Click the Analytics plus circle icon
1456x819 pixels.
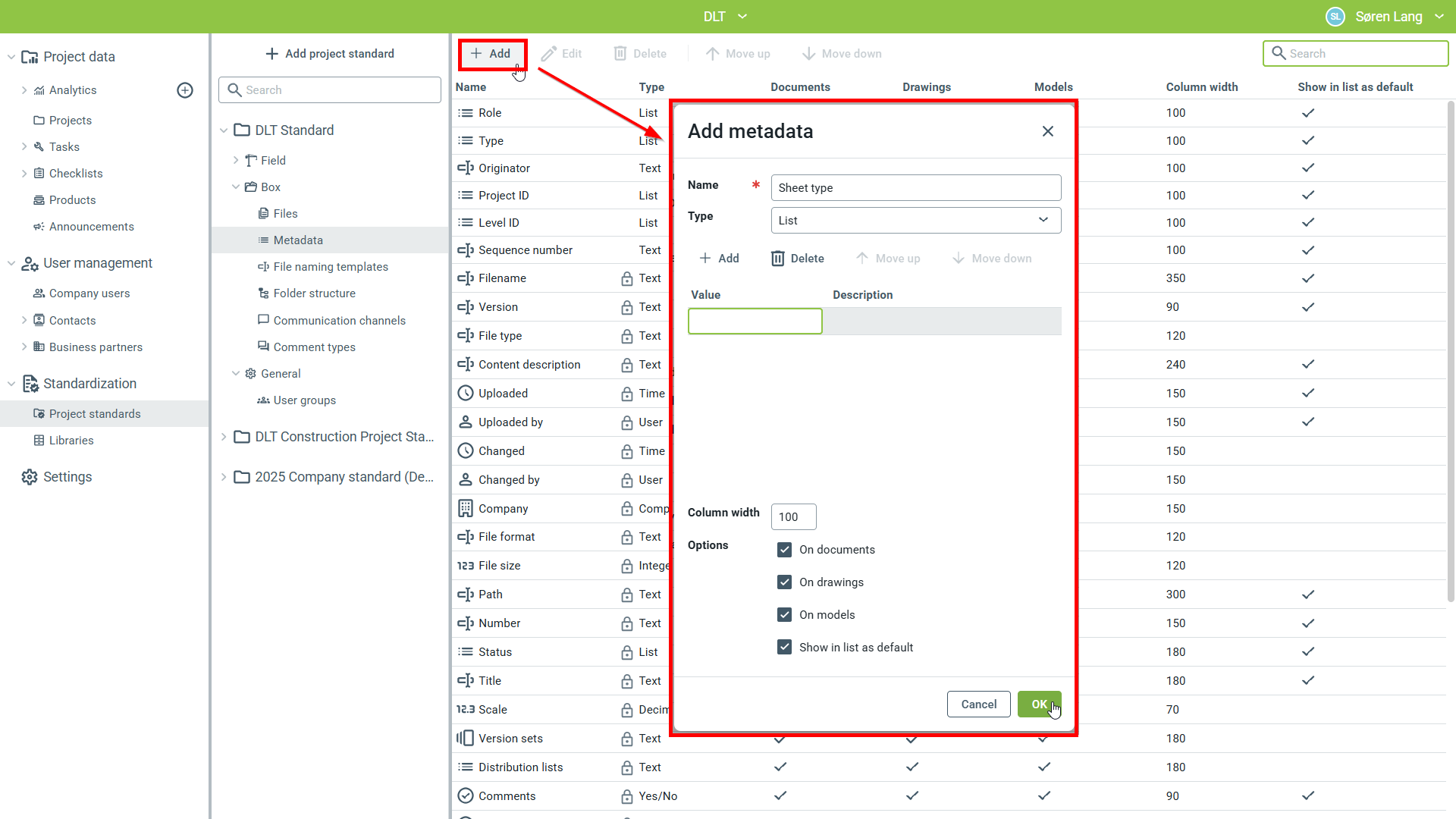click(185, 90)
